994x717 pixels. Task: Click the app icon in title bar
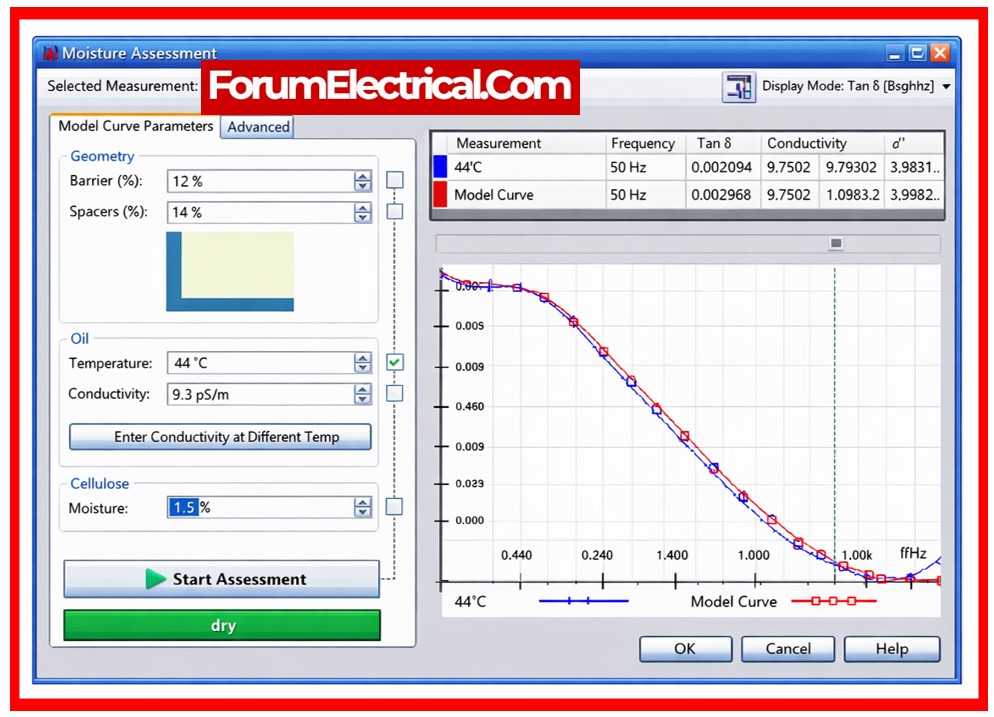coord(49,53)
